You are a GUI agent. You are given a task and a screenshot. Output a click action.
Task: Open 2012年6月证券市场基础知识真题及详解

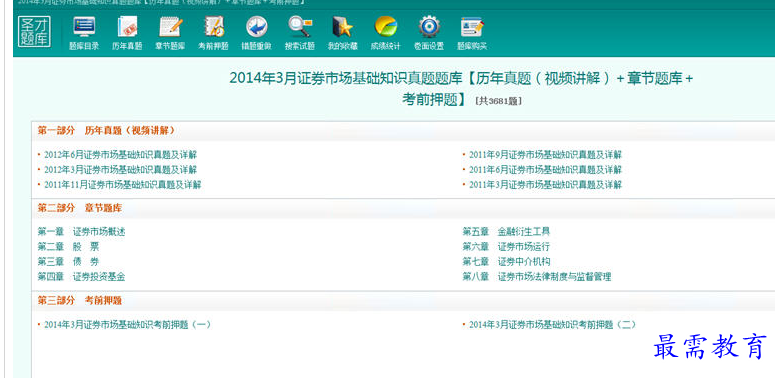click(x=120, y=155)
